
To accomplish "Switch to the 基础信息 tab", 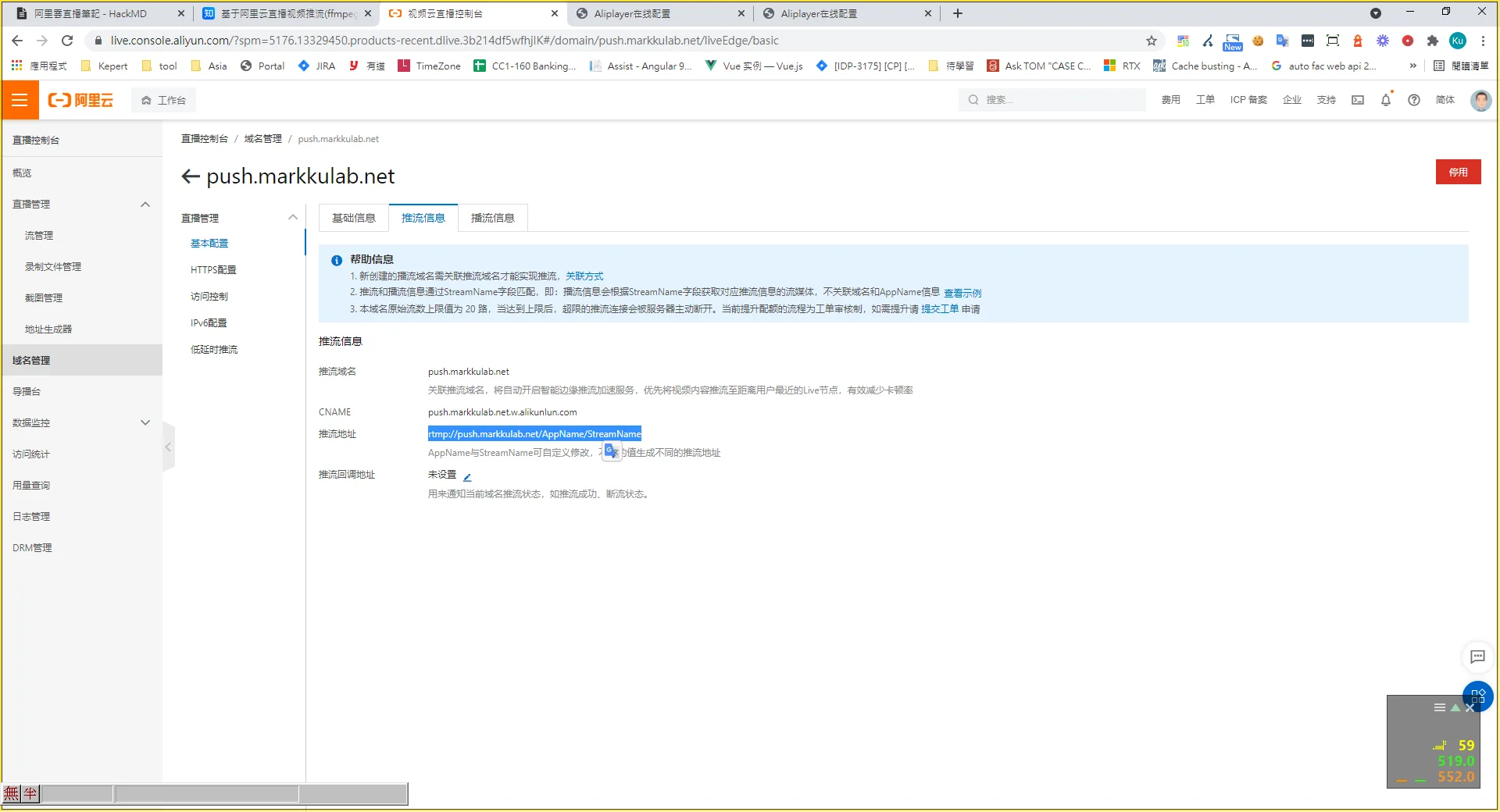I will click(353, 218).
